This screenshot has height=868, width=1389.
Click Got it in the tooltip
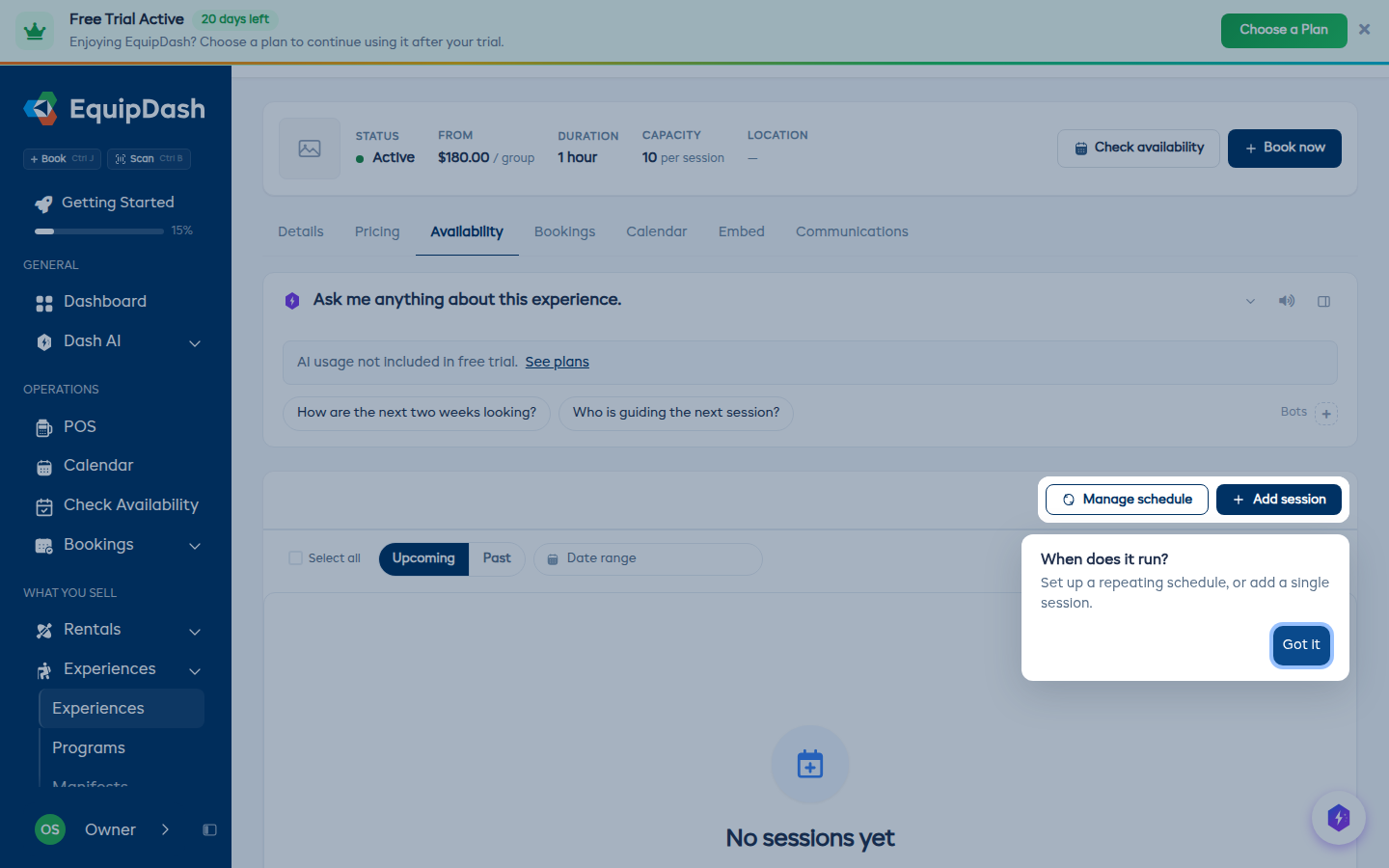[x=1301, y=644]
